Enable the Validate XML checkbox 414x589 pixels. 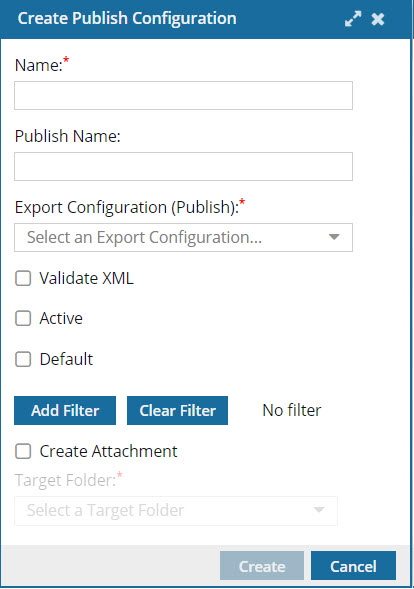[23, 278]
